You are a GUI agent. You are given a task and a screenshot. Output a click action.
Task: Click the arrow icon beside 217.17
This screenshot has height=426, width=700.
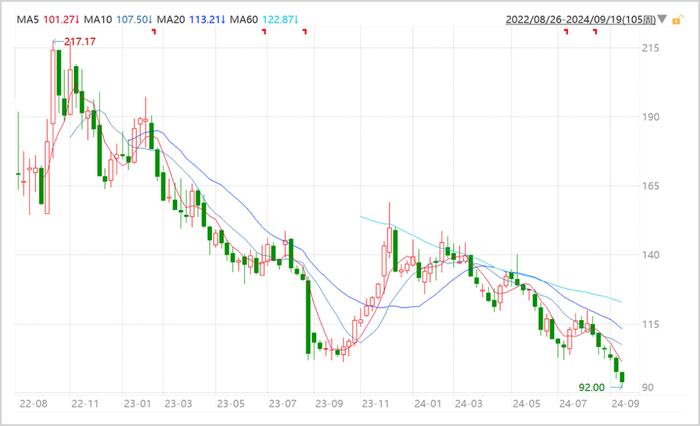(x=58, y=42)
